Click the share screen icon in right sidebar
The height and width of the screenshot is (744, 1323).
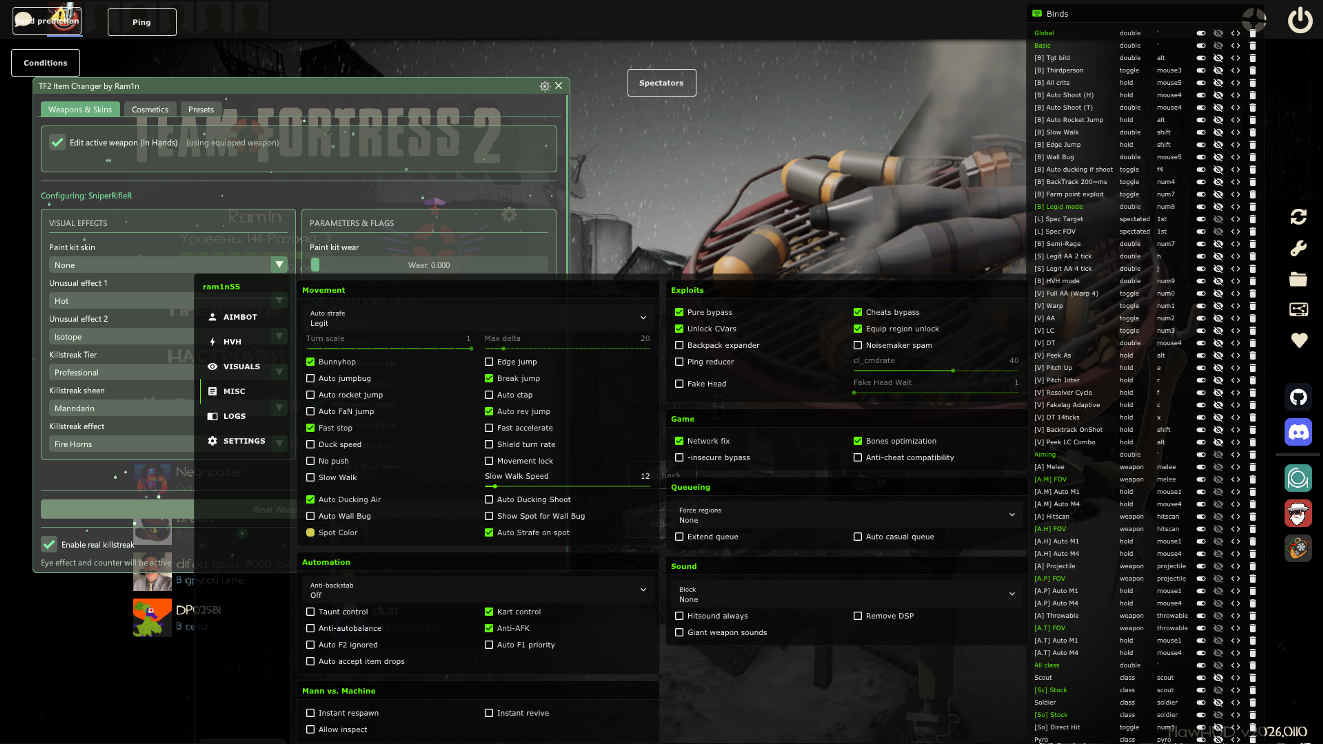coord(1299,309)
